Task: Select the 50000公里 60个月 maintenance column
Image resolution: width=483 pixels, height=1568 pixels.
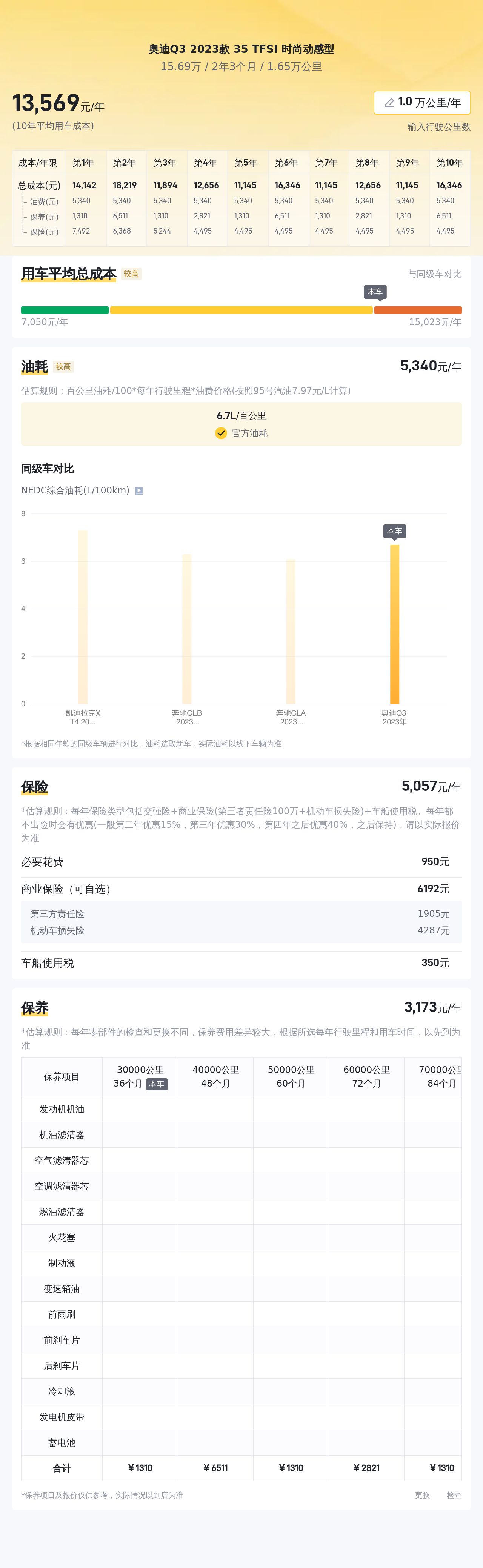Action: tap(291, 1077)
